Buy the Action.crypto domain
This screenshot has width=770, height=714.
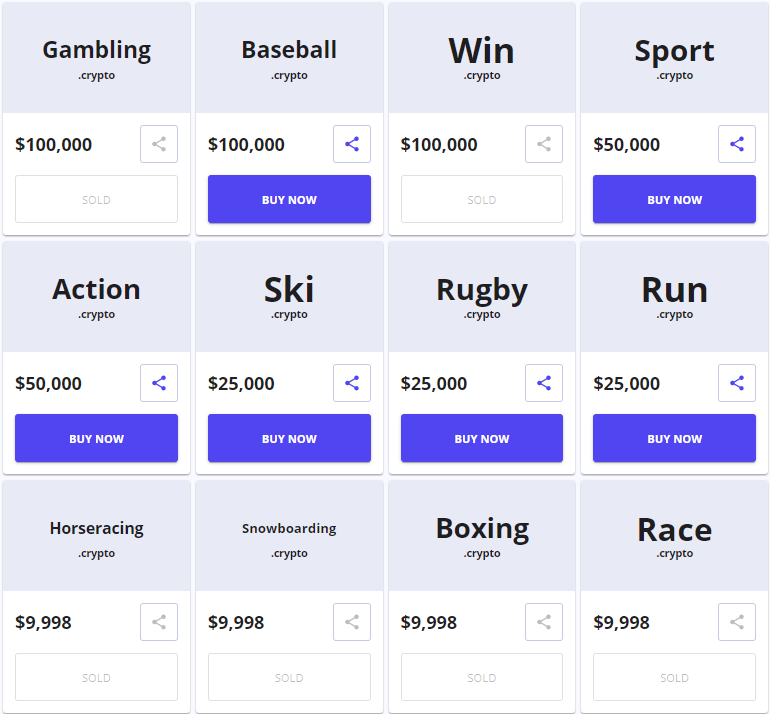96,438
